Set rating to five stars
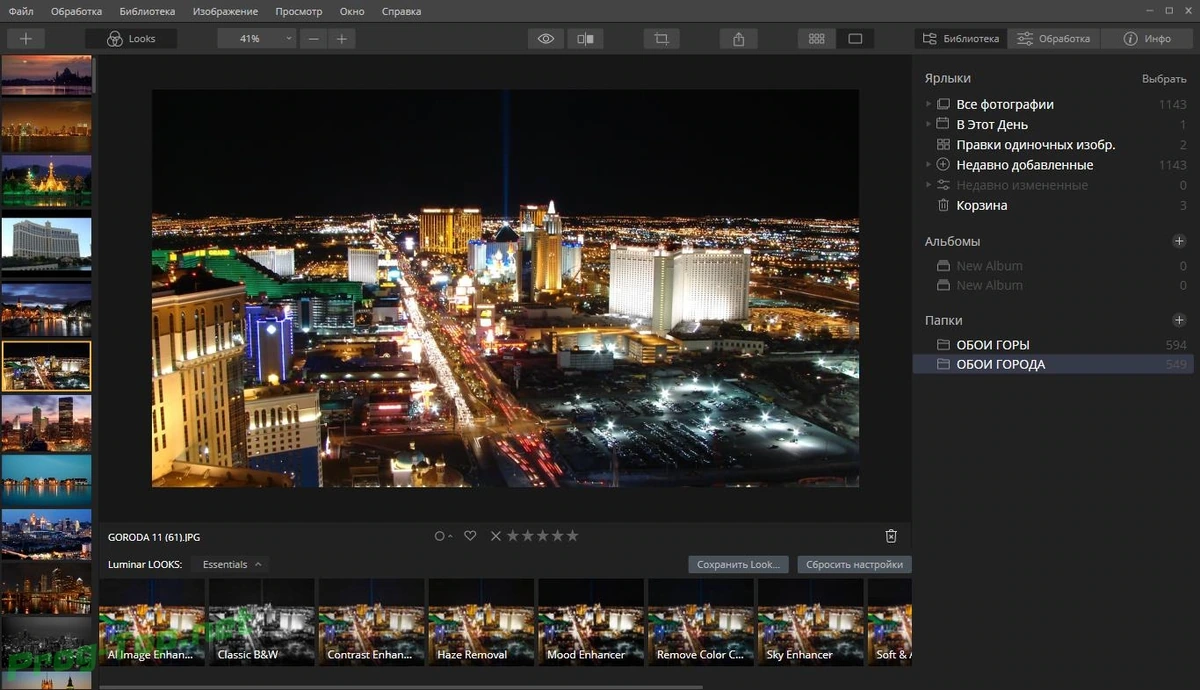Screen dimensions: 1200x690 pyautogui.click(x=573, y=536)
